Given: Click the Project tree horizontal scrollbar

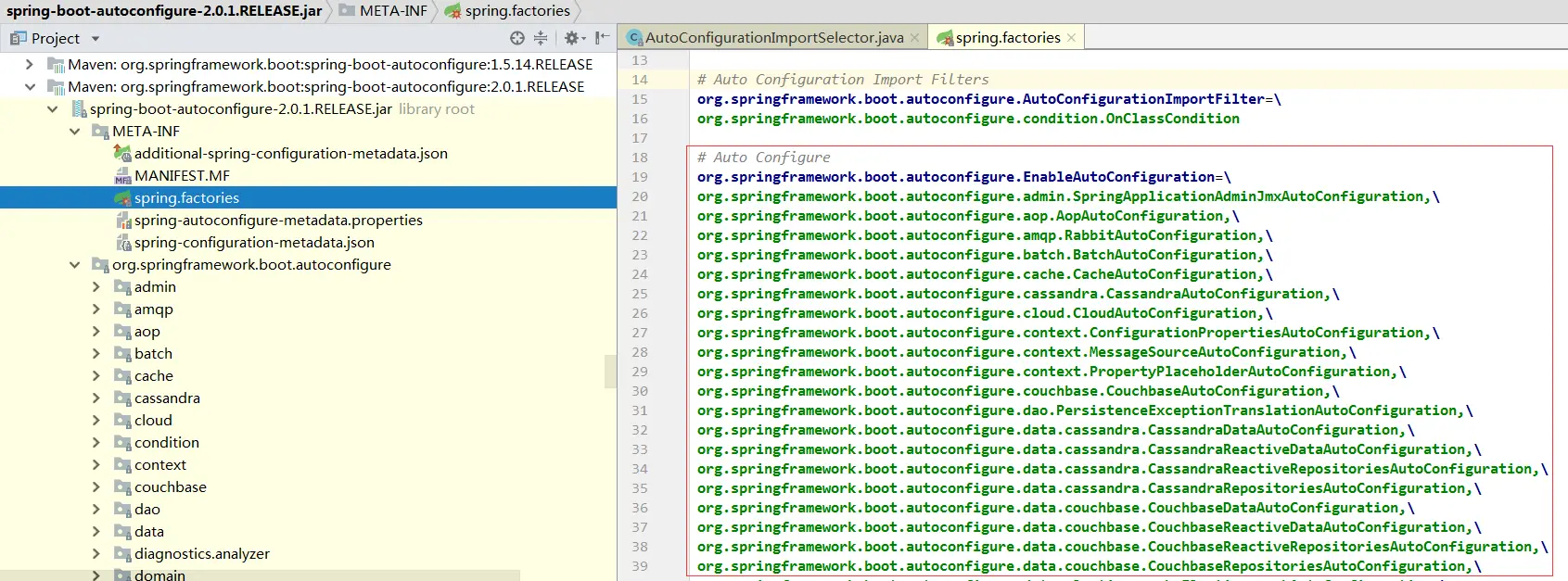Looking at the screenshot, I should click(x=260, y=575).
